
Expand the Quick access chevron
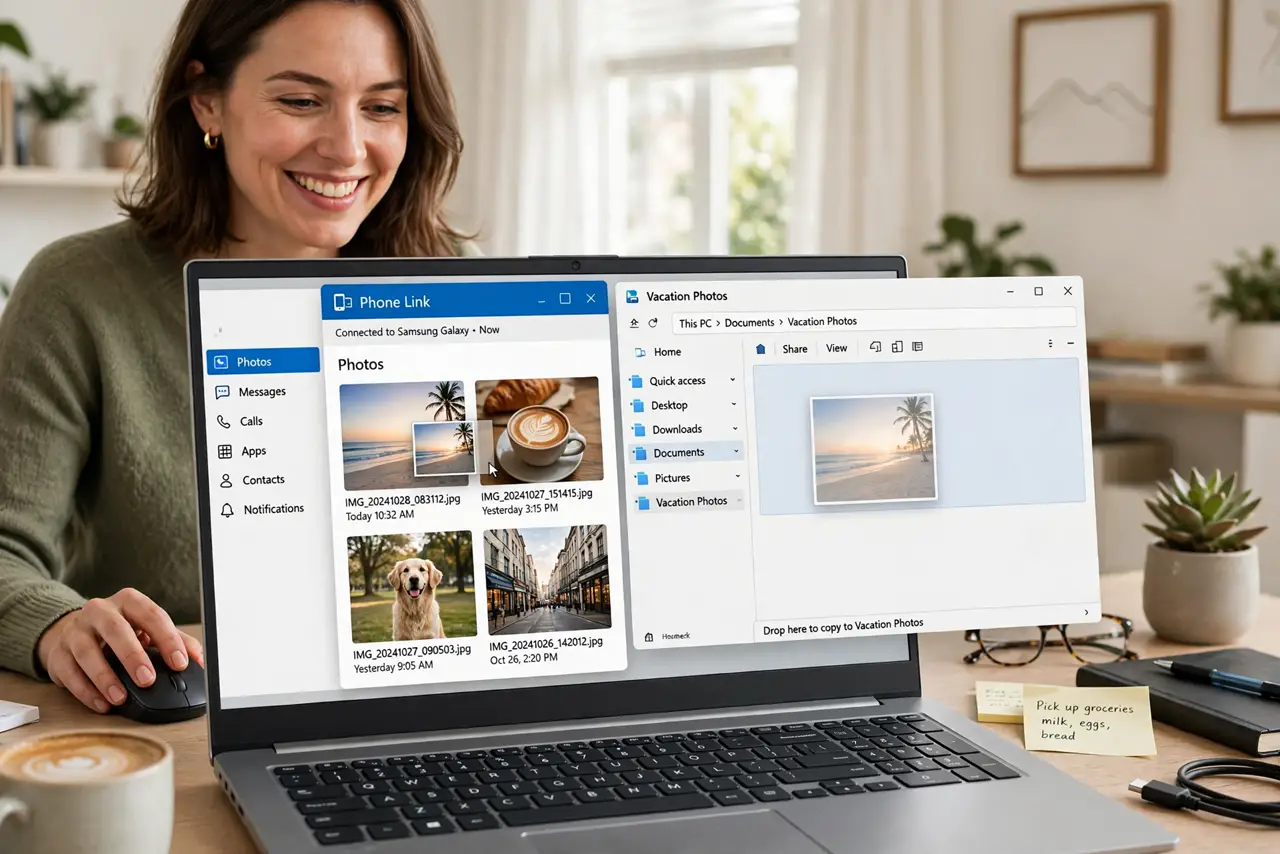click(x=733, y=380)
